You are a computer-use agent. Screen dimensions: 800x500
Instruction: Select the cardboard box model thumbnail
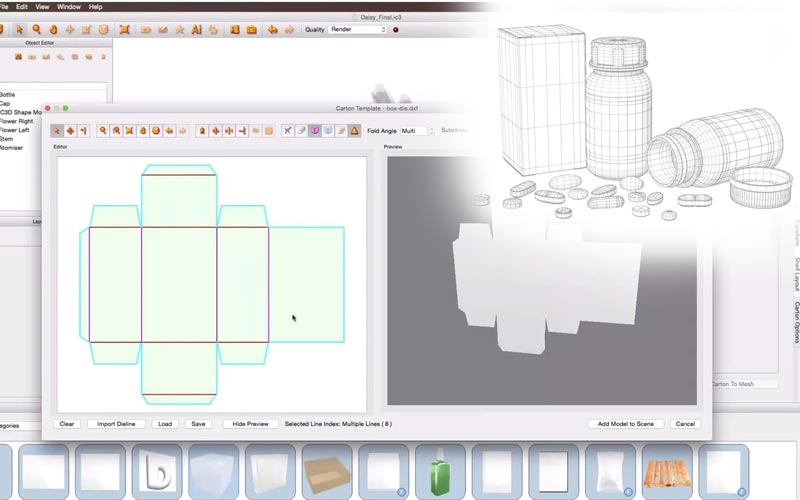coord(327,472)
